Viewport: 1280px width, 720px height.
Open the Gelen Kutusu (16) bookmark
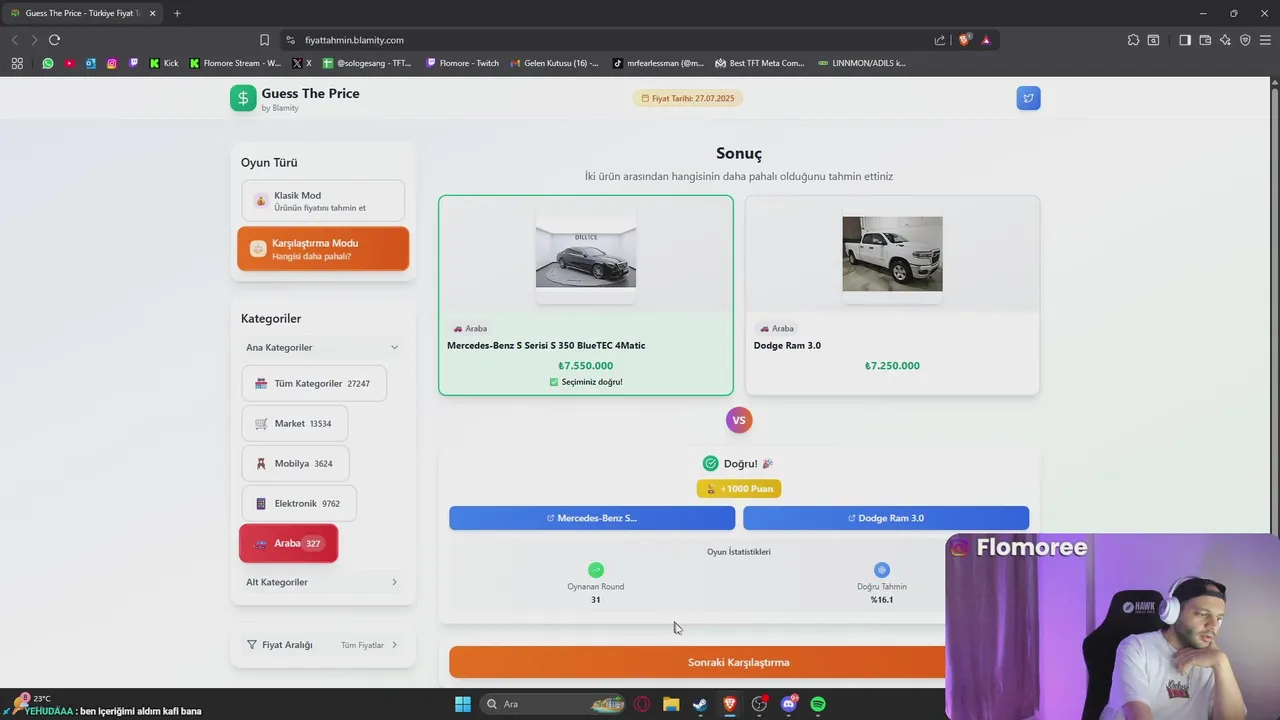pyautogui.click(x=555, y=63)
